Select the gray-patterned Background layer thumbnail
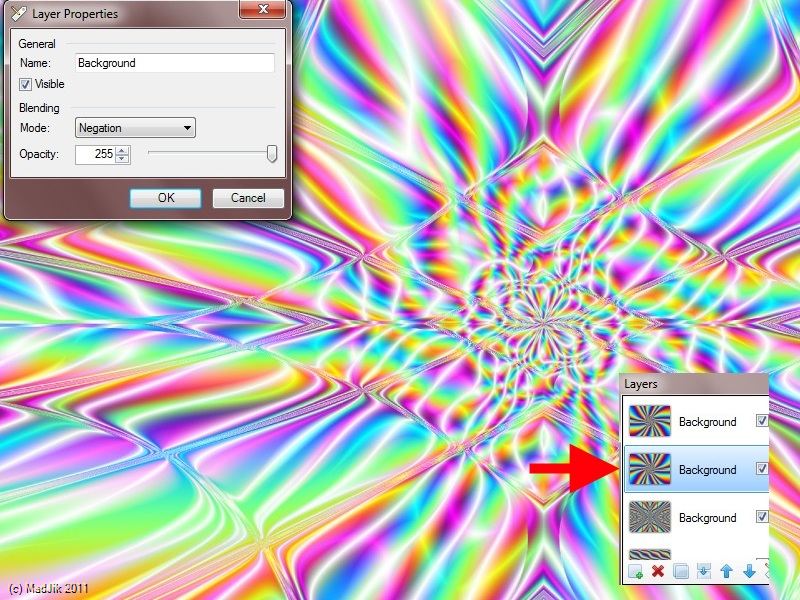This screenshot has height=600, width=800. [x=649, y=516]
